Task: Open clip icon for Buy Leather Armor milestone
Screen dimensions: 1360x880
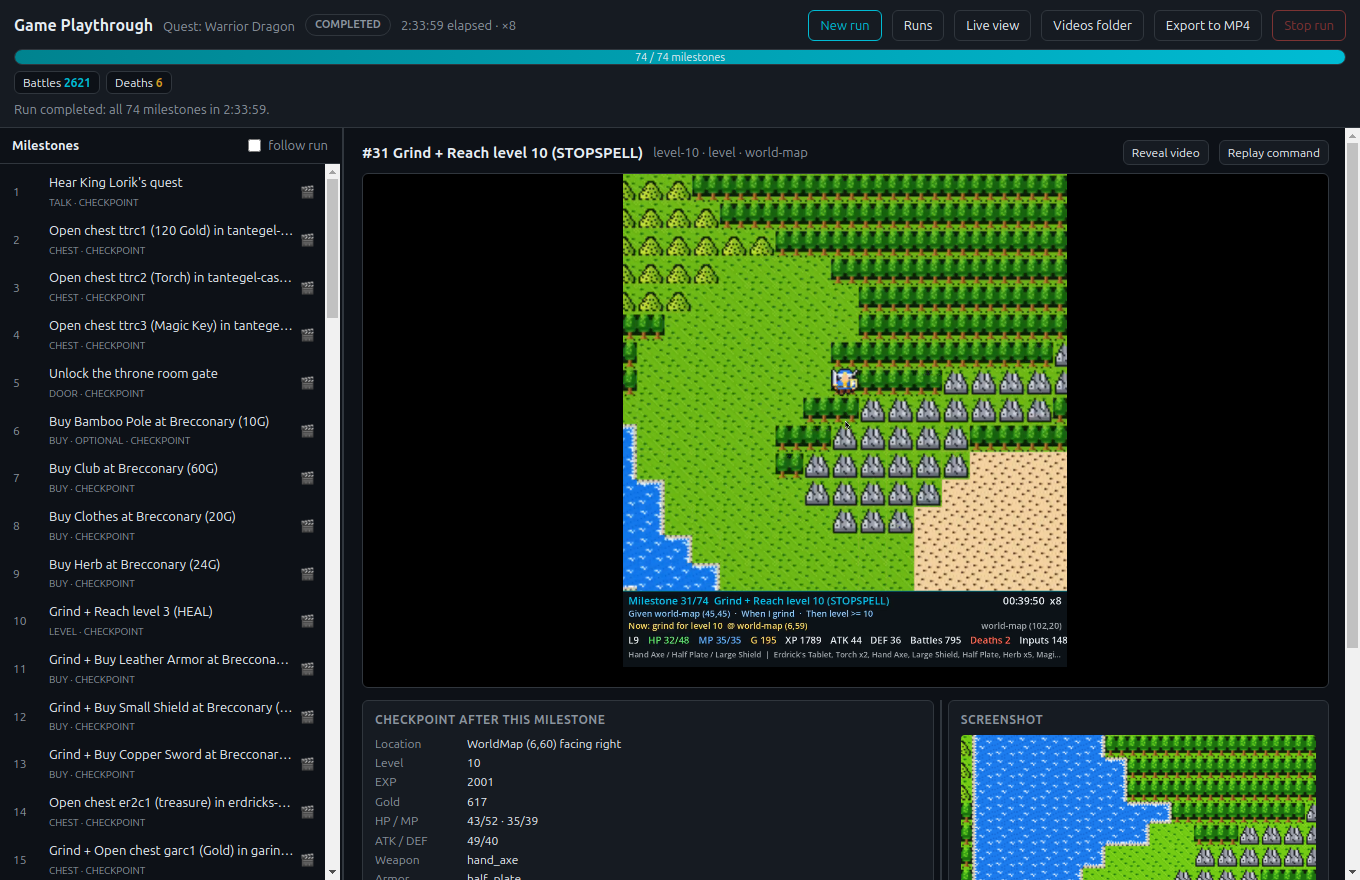Action: click(307, 669)
